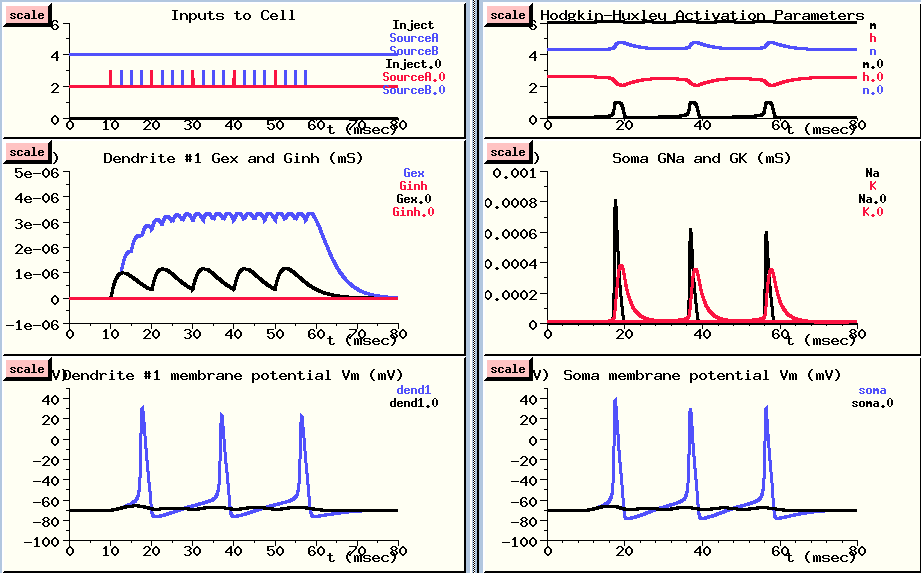This screenshot has height=573, width=921.
Task: Click scale button on Hodgkin-Huxley Activation Parameters graph
Action: tap(508, 14)
